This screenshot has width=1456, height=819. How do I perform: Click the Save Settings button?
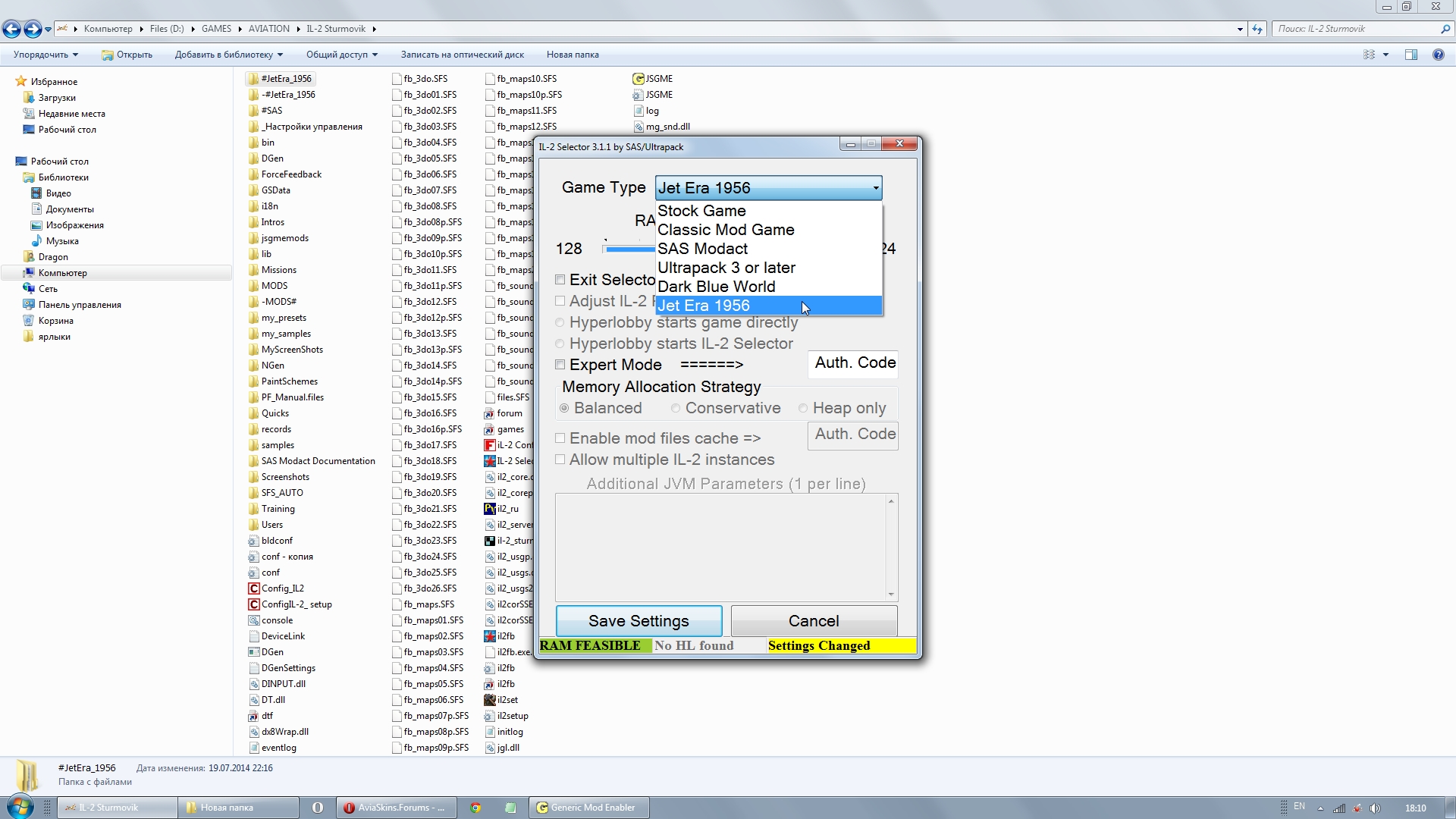(x=639, y=621)
